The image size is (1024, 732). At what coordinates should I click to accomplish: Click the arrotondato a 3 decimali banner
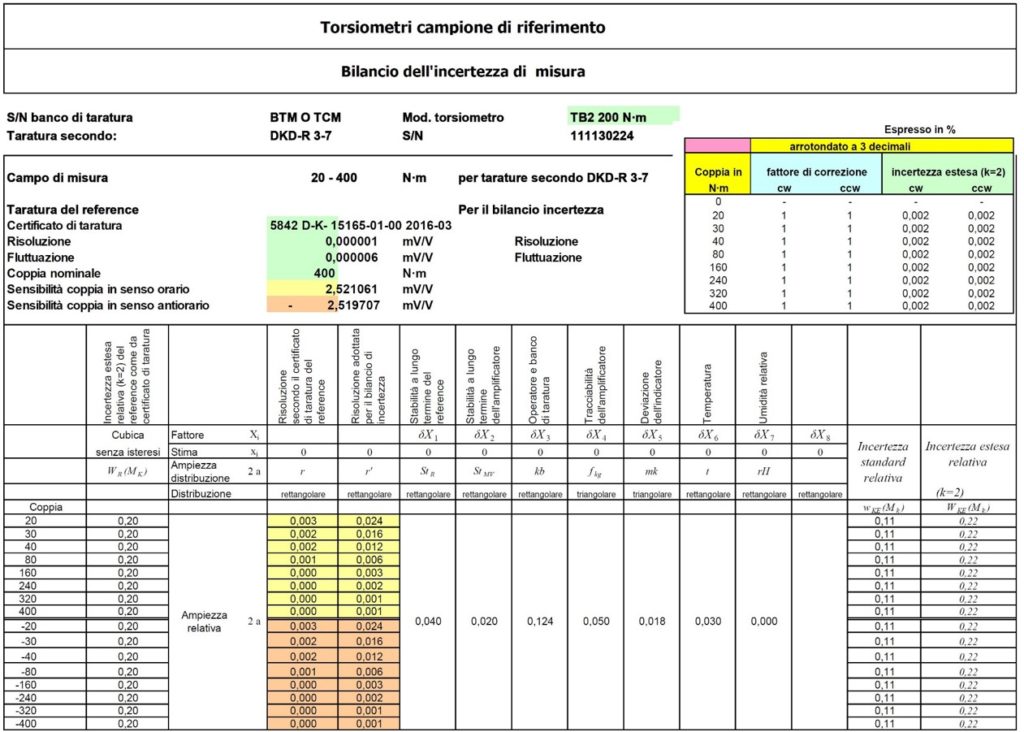coord(848,149)
